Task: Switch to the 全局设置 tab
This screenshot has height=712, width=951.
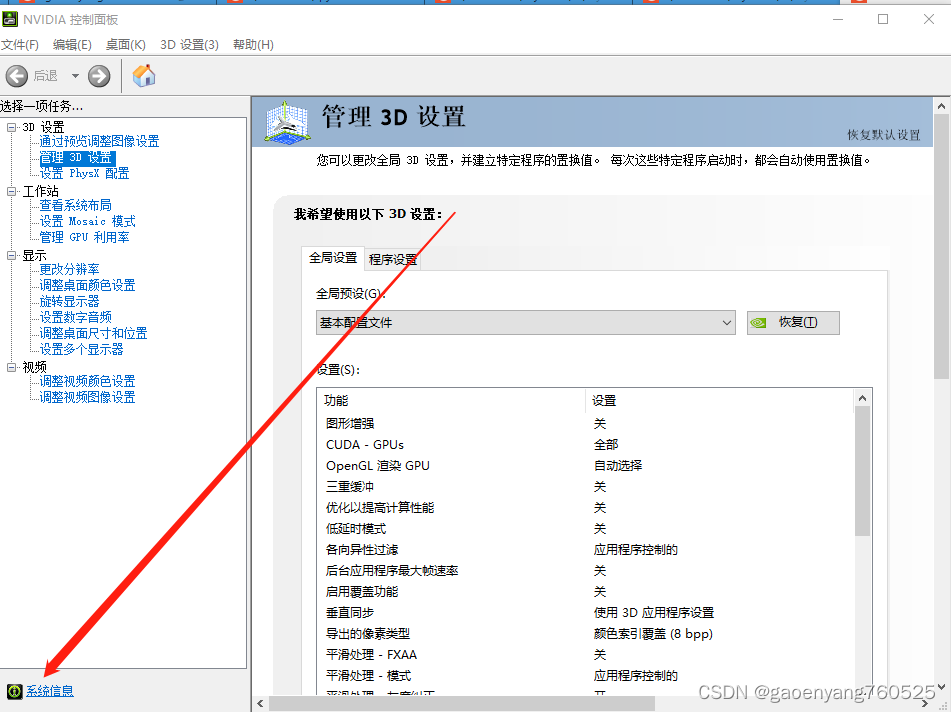Action: [x=333, y=258]
